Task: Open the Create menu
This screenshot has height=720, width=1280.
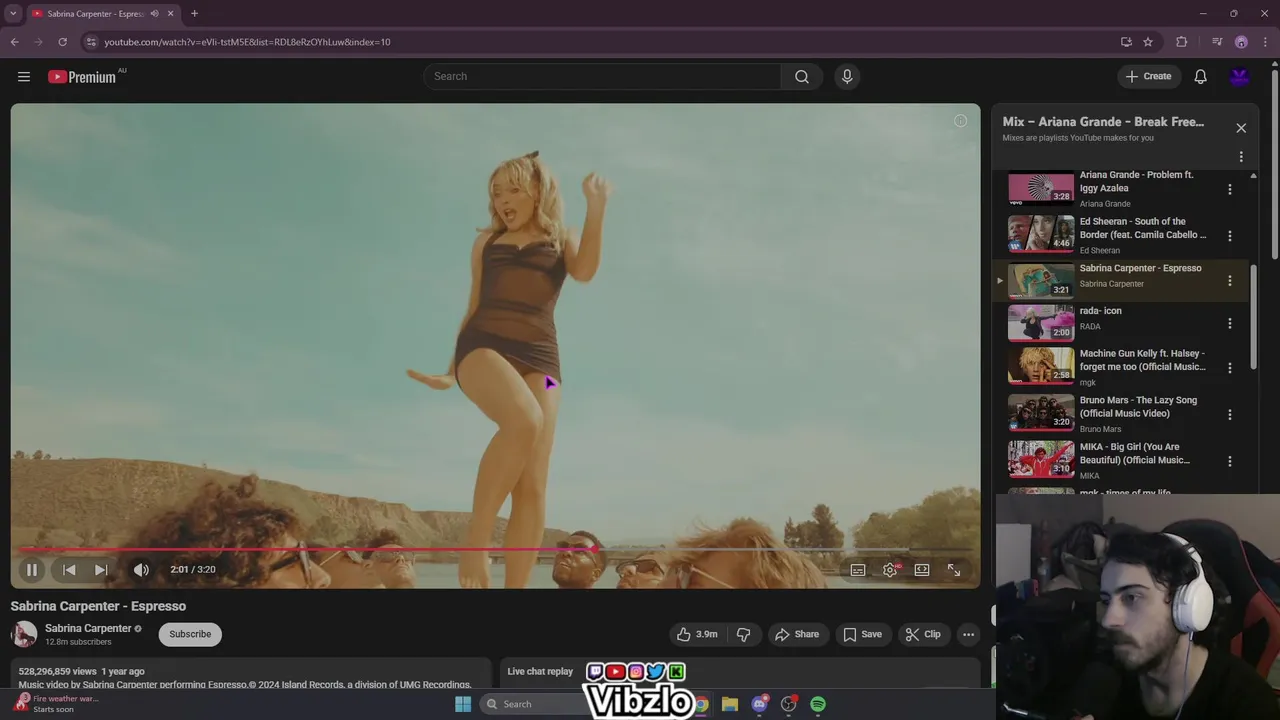Action: (x=1148, y=76)
